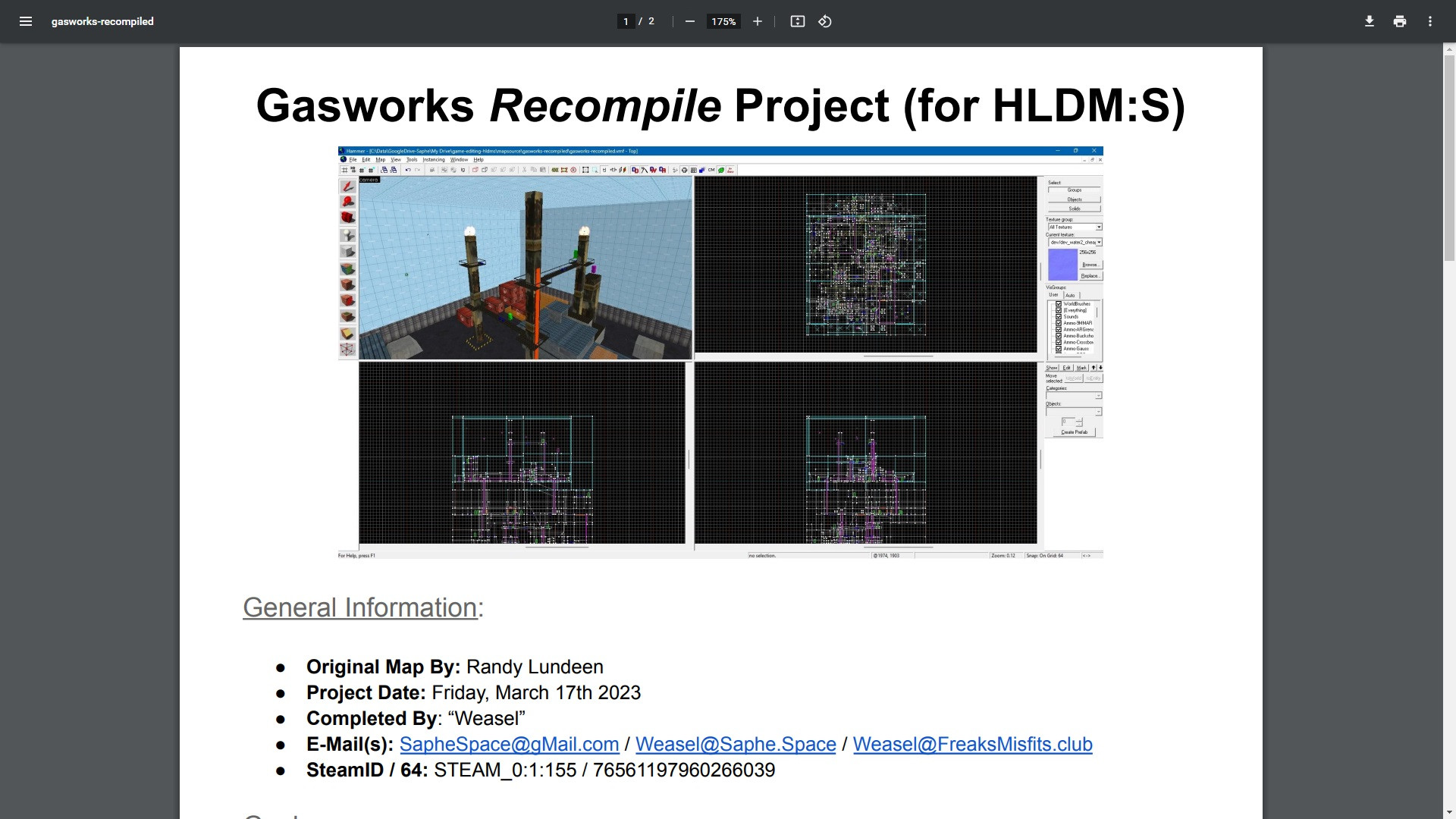This screenshot has height=819, width=1456.
Task: Switch to the Auto tab in VisGroups
Action: coord(1069,295)
